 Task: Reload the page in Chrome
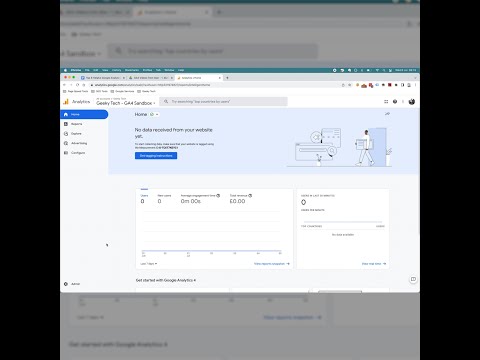pyautogui.click(x=78, y=85)
